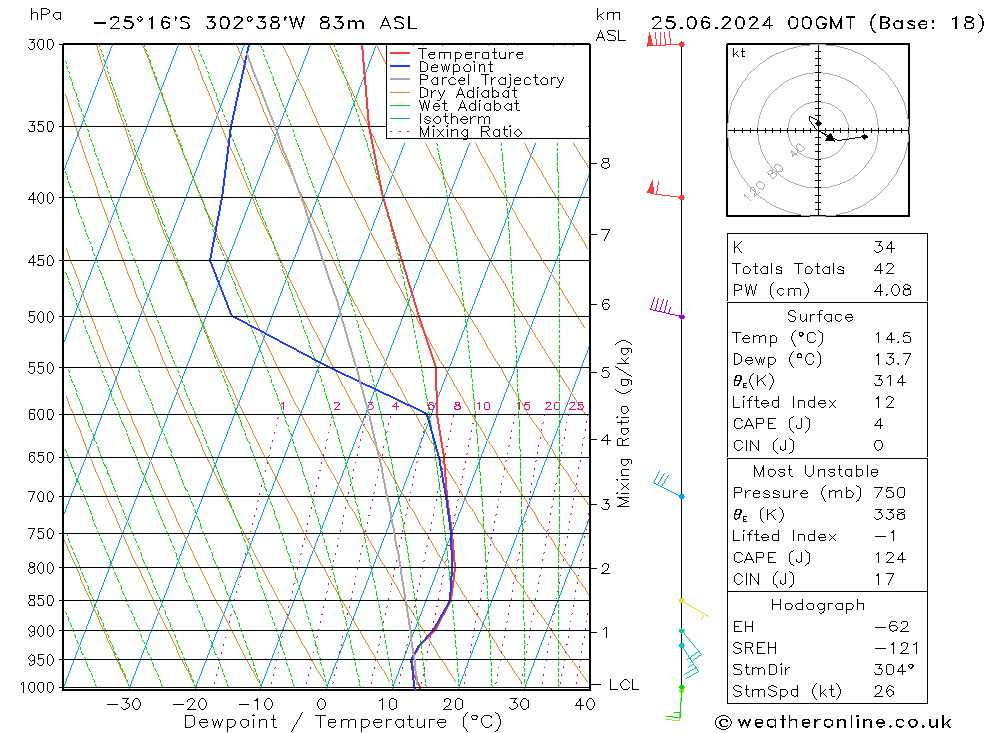
Task: Click the Totals Totals value 42
Action: pyautogui.click(x=884, y=269)
